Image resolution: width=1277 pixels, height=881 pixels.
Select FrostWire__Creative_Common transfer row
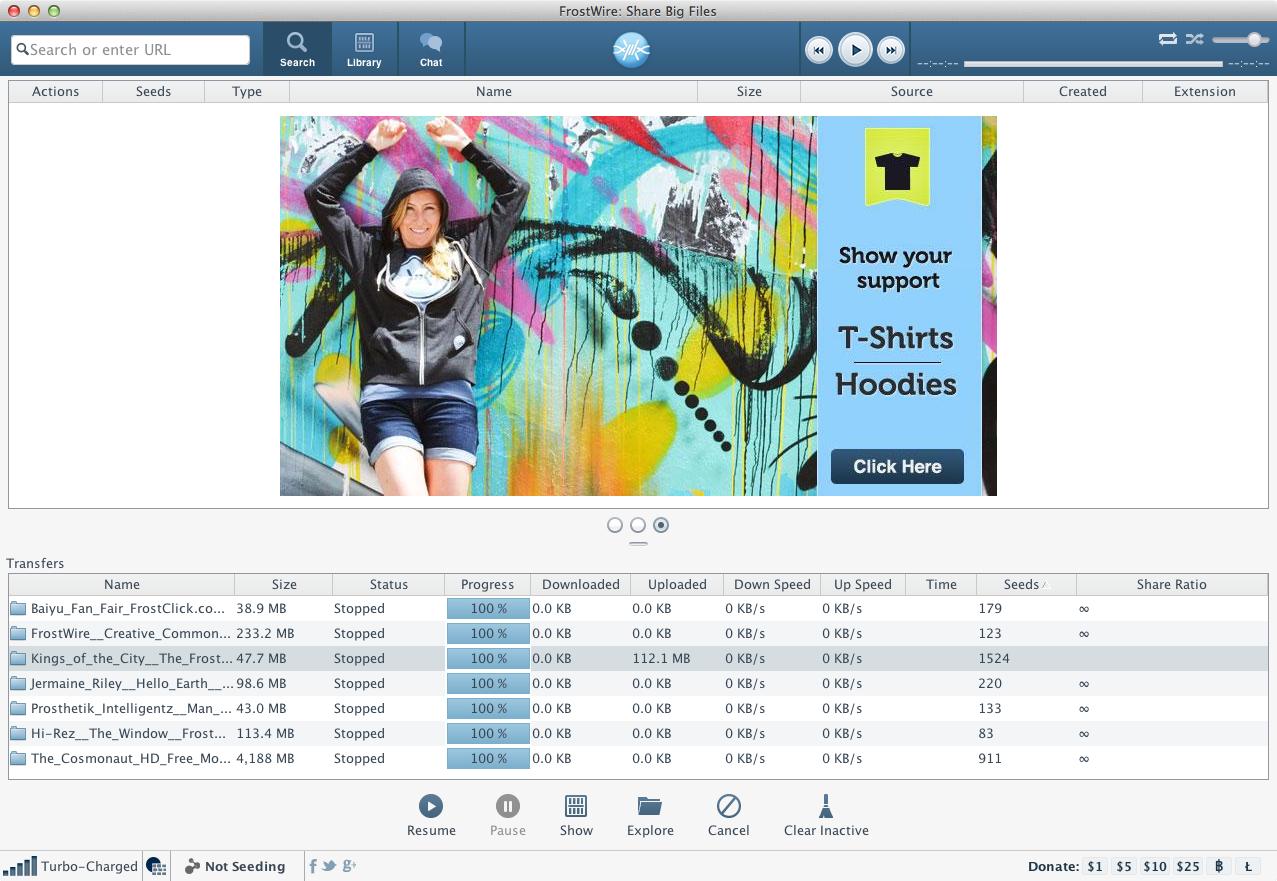638,633
